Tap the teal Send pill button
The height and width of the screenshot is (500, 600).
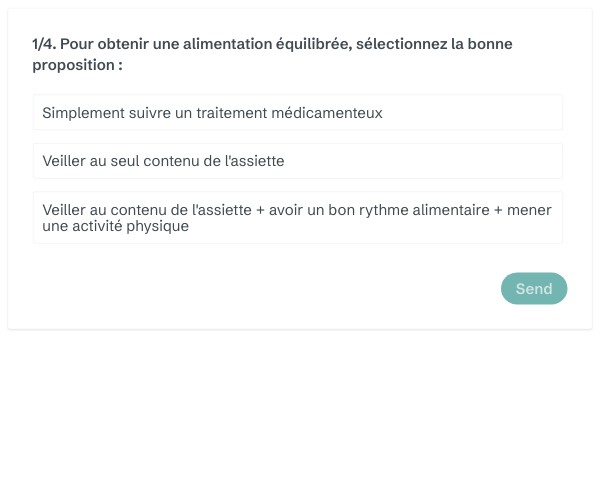click(x=534, y=288)
